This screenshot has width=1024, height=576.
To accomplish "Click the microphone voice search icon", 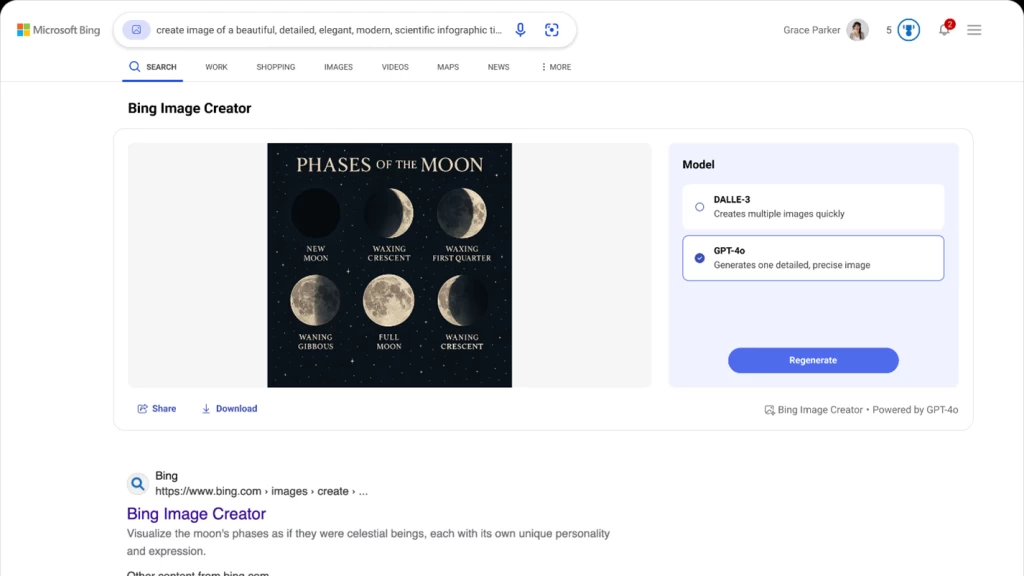I will point(520,30).
